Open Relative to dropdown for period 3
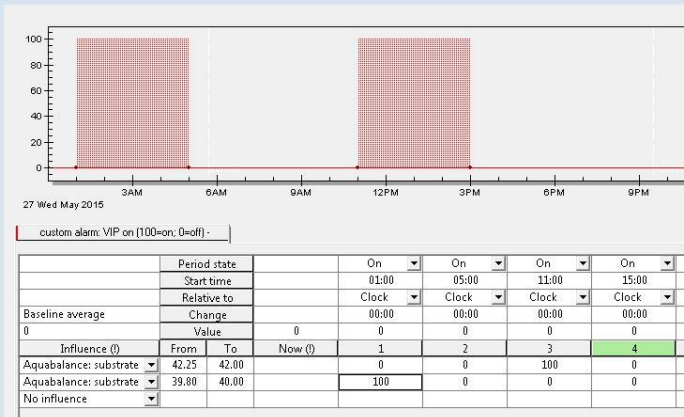684x417 pixels. click(583, 297)
